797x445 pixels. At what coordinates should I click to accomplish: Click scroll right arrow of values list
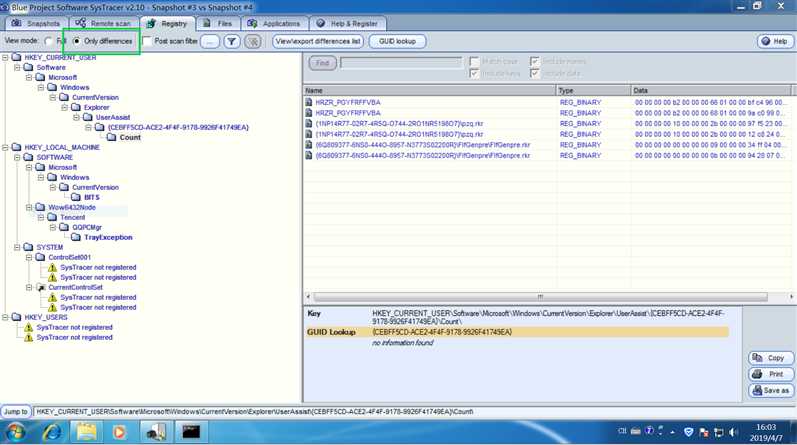[x=791, y=296]
